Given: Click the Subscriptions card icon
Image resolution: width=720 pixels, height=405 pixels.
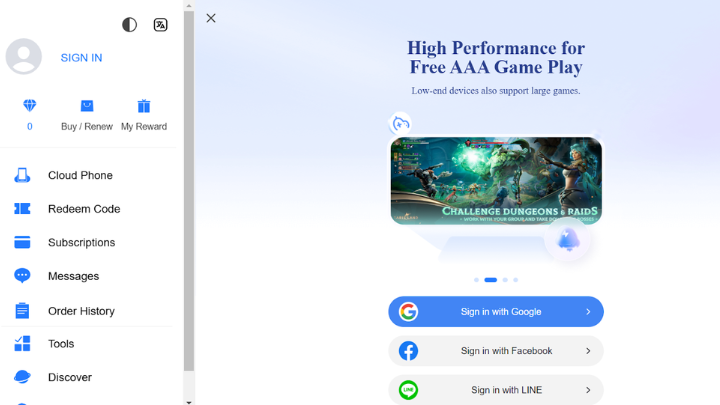Looking at the screenshot, I should (22, 242).
